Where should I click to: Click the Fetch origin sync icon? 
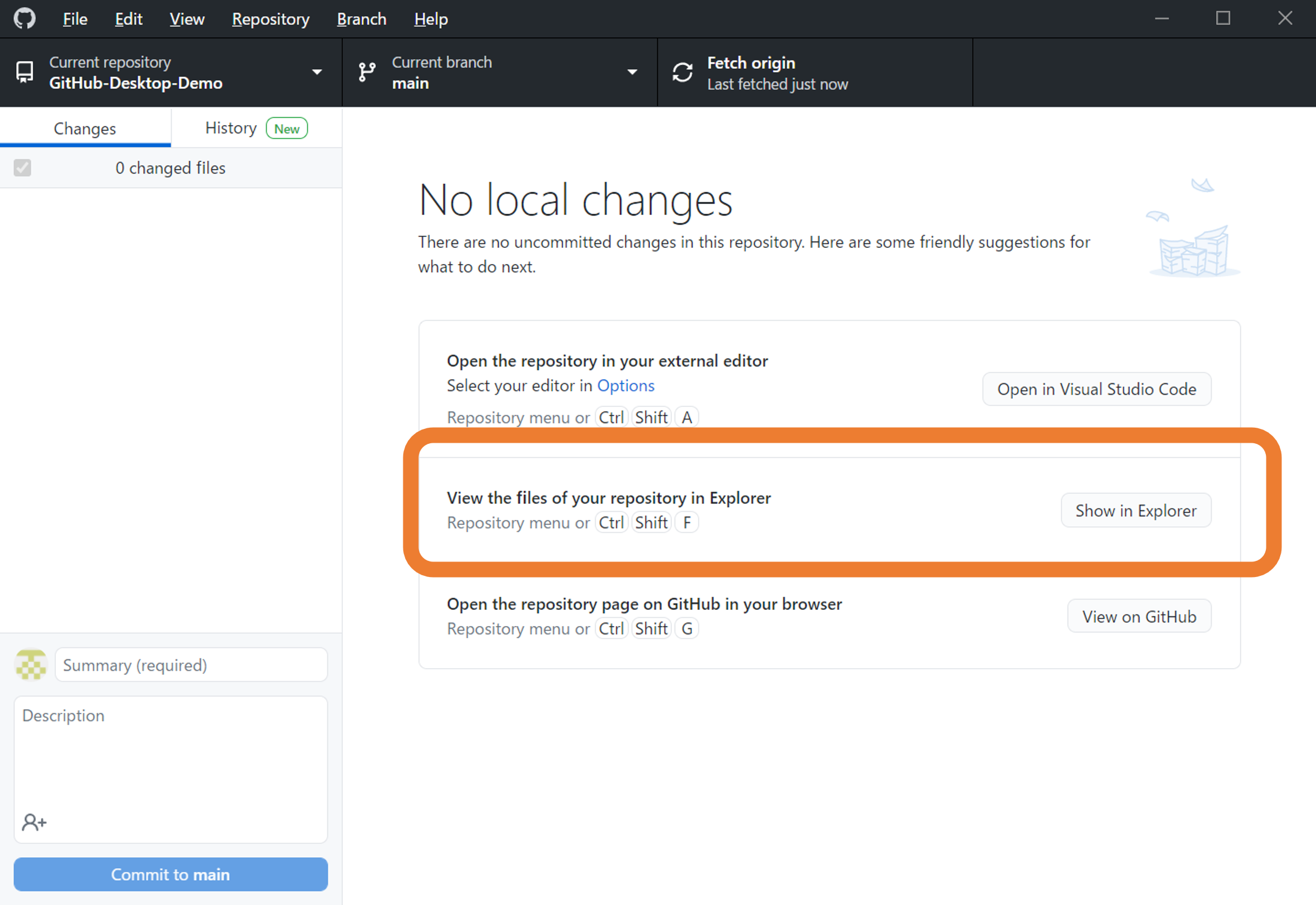(682, 73)
